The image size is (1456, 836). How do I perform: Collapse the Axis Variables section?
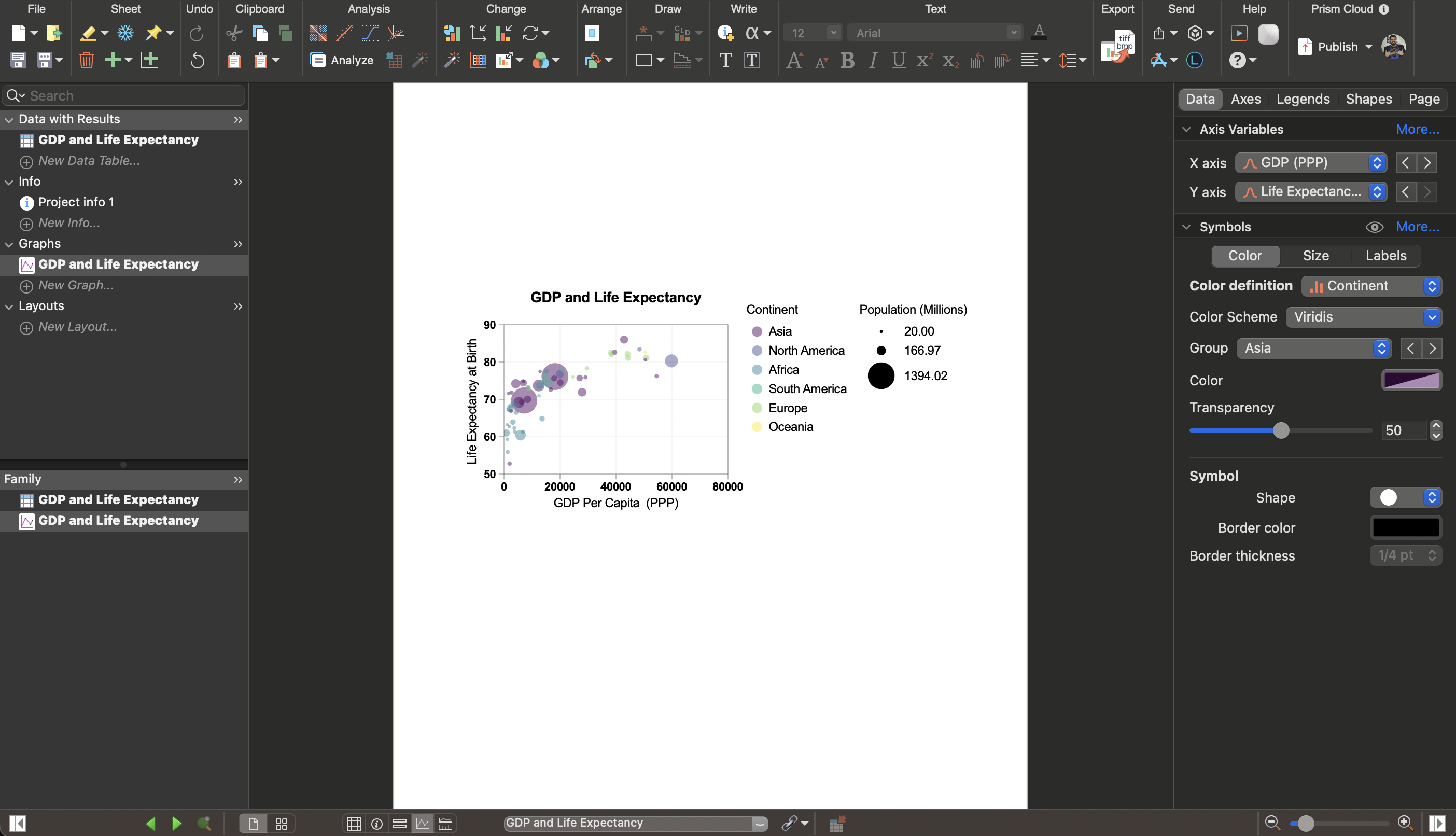(x=1186, y=129)
